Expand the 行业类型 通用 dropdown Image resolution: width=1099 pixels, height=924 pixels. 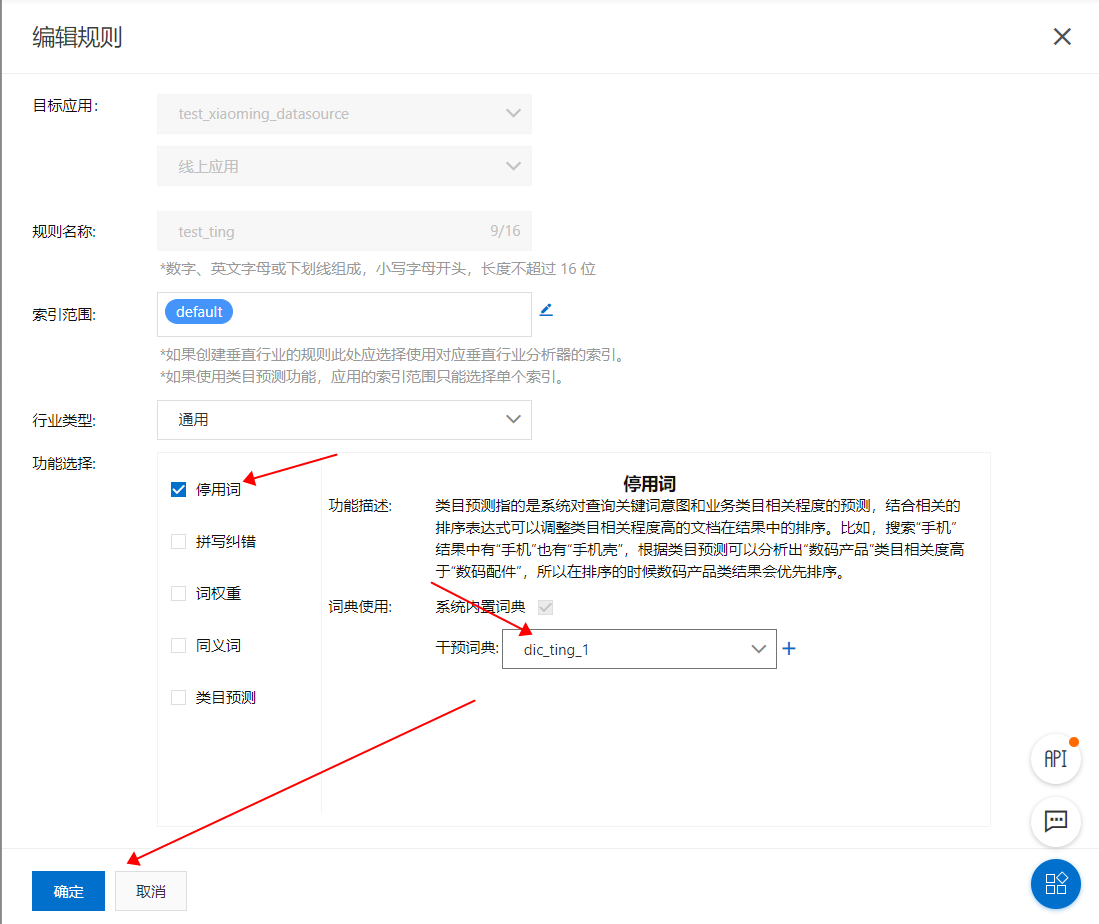[x=344, y=420]
